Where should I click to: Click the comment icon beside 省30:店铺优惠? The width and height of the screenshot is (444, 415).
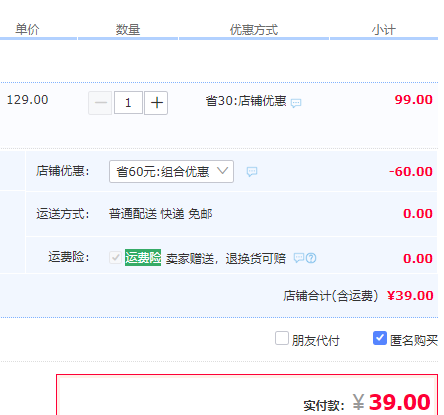coord(296,103)
